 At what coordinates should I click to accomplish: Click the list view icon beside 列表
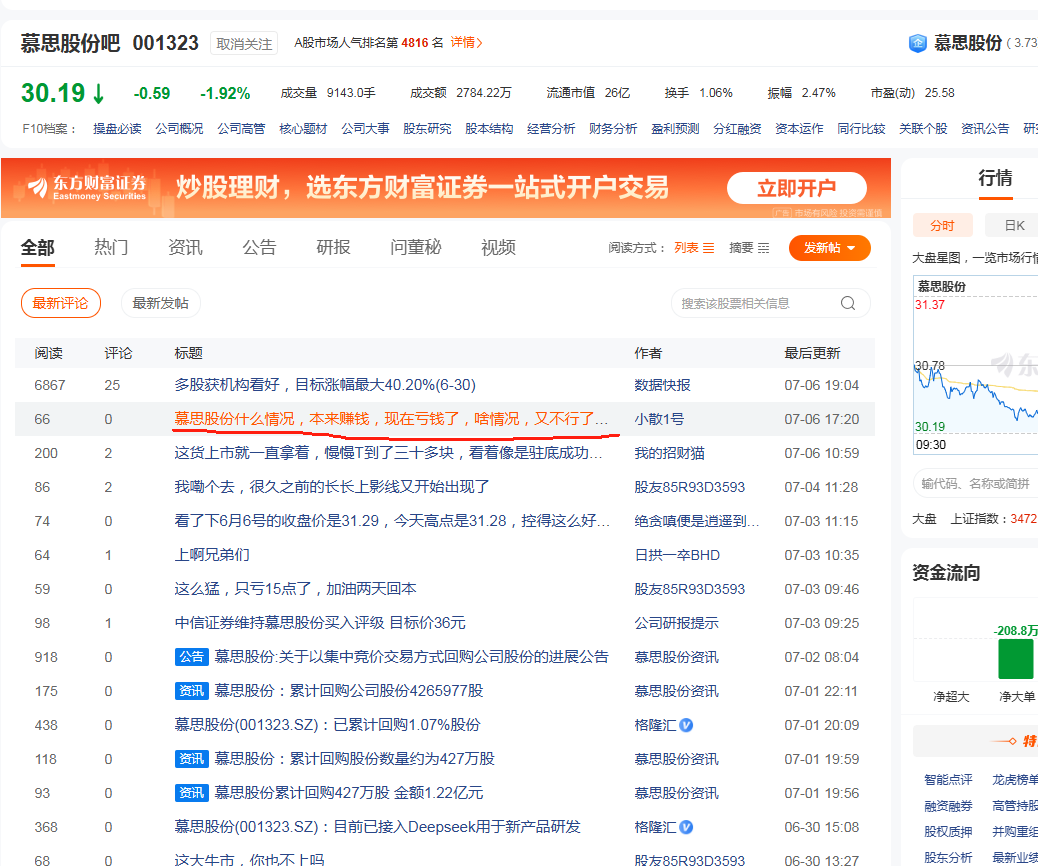pyautogui.click(x=708, y=248)
